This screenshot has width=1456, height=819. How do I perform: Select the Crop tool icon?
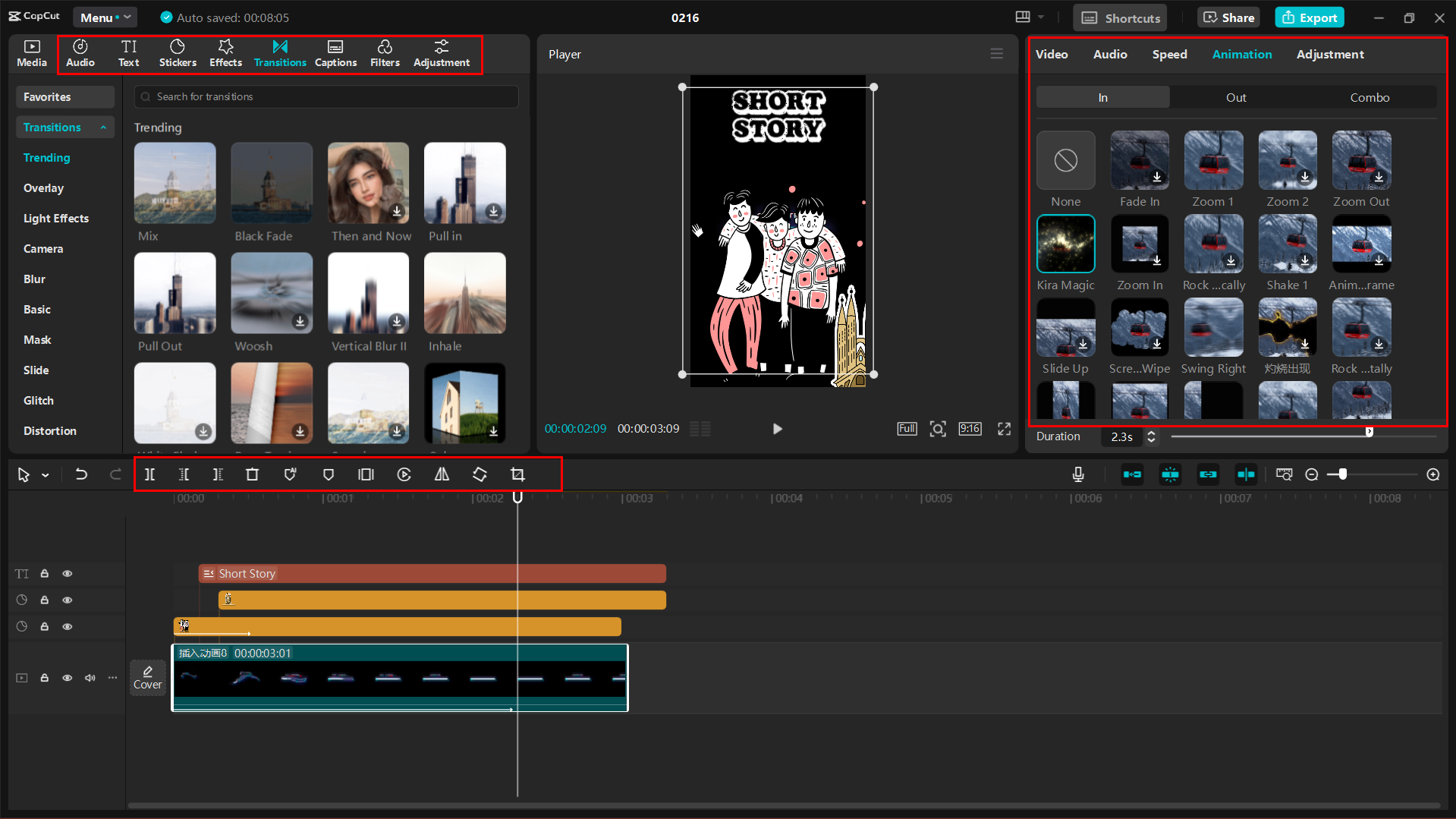point(517,474)
